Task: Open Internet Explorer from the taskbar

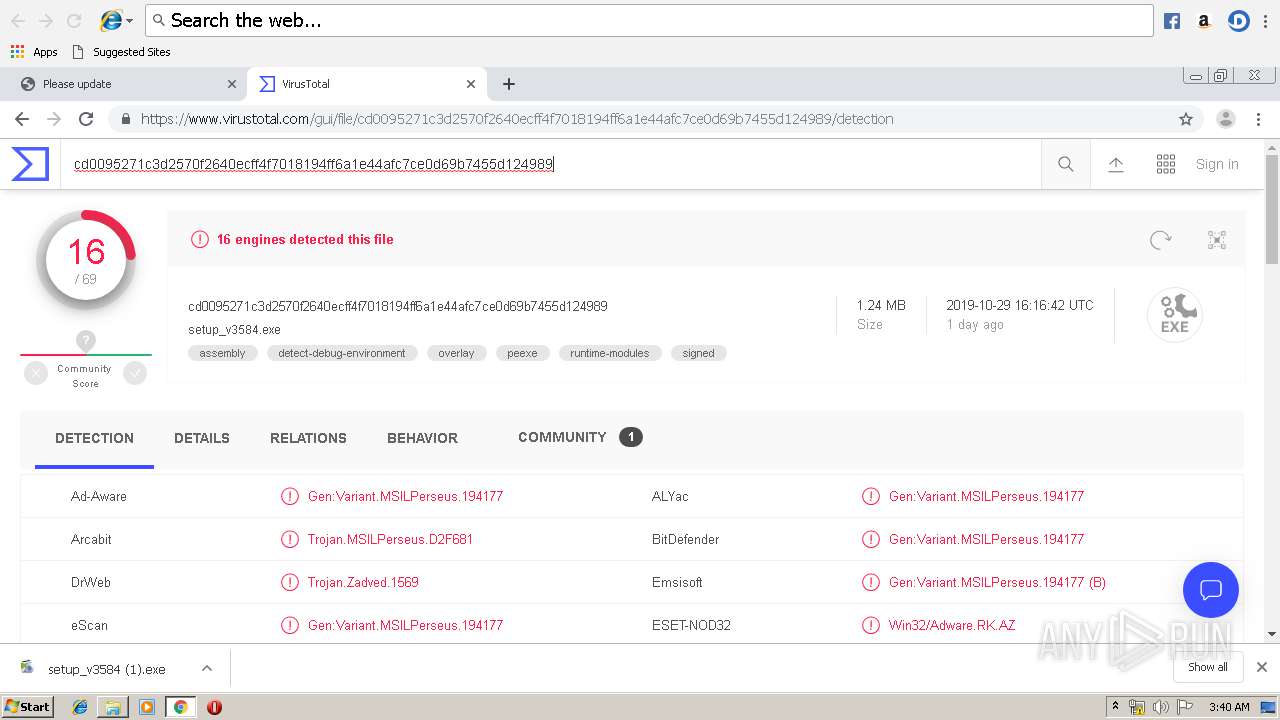Action: [x=80, y=707]
